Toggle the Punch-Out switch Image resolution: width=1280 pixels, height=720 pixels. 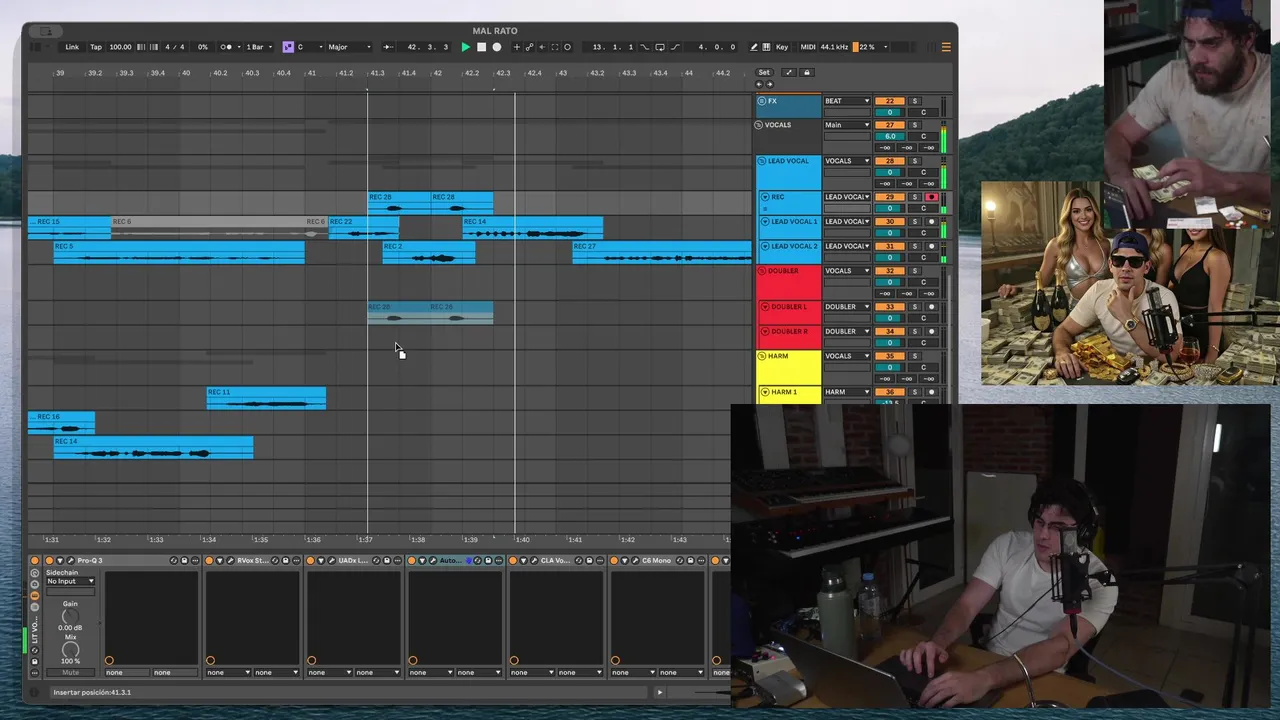click(x=675, y=47)
